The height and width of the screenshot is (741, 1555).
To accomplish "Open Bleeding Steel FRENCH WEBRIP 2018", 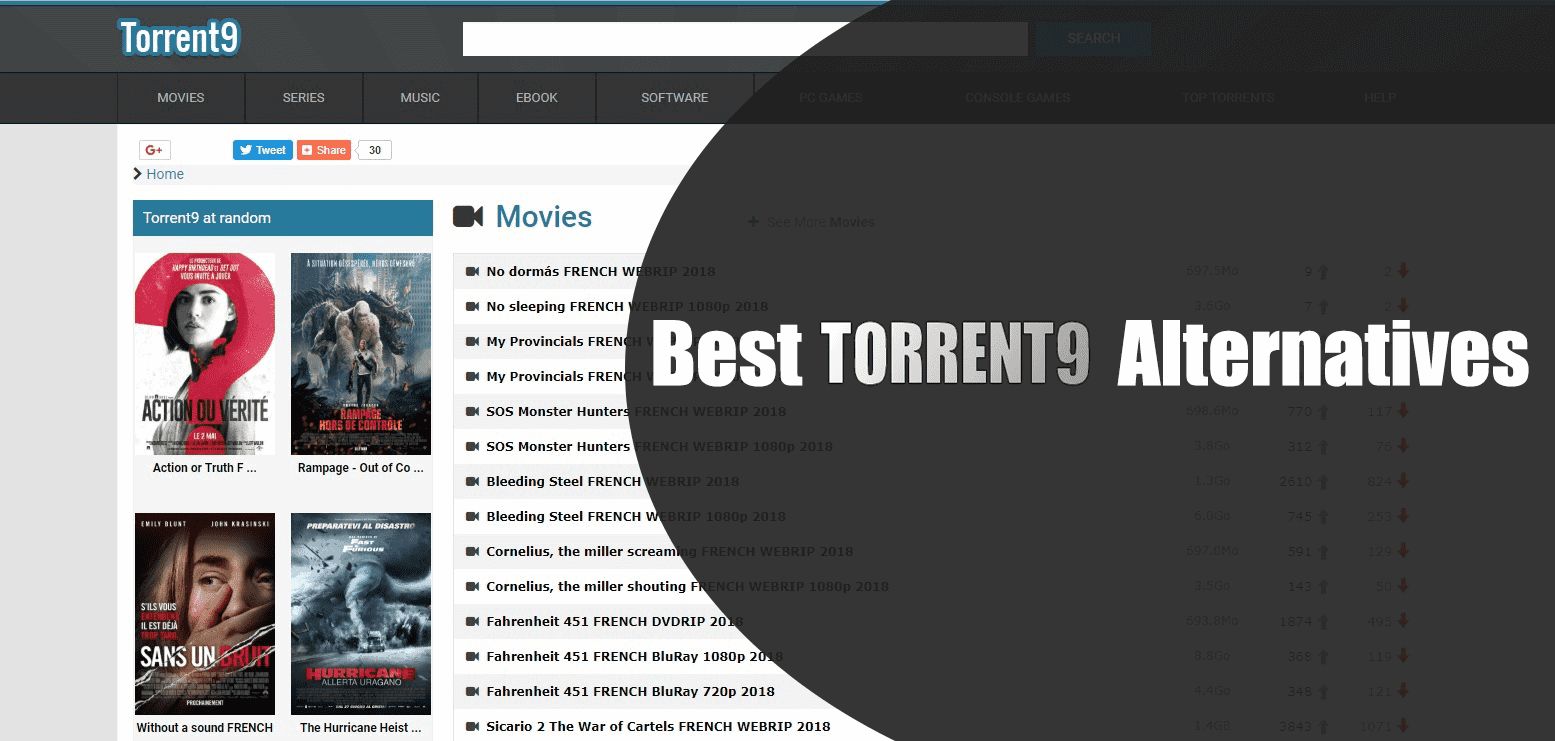I will tap(613, 481).
